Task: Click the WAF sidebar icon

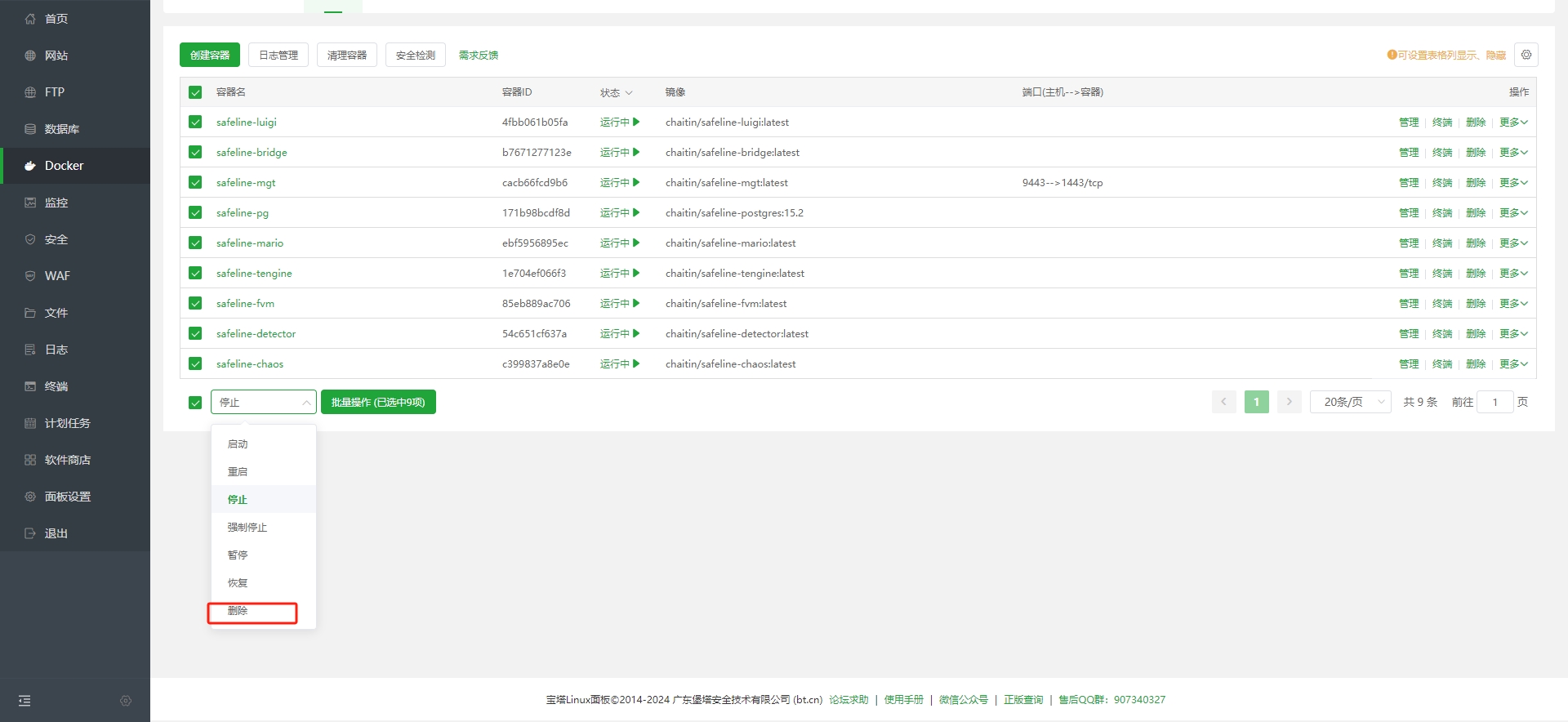Action: (30, 276)
